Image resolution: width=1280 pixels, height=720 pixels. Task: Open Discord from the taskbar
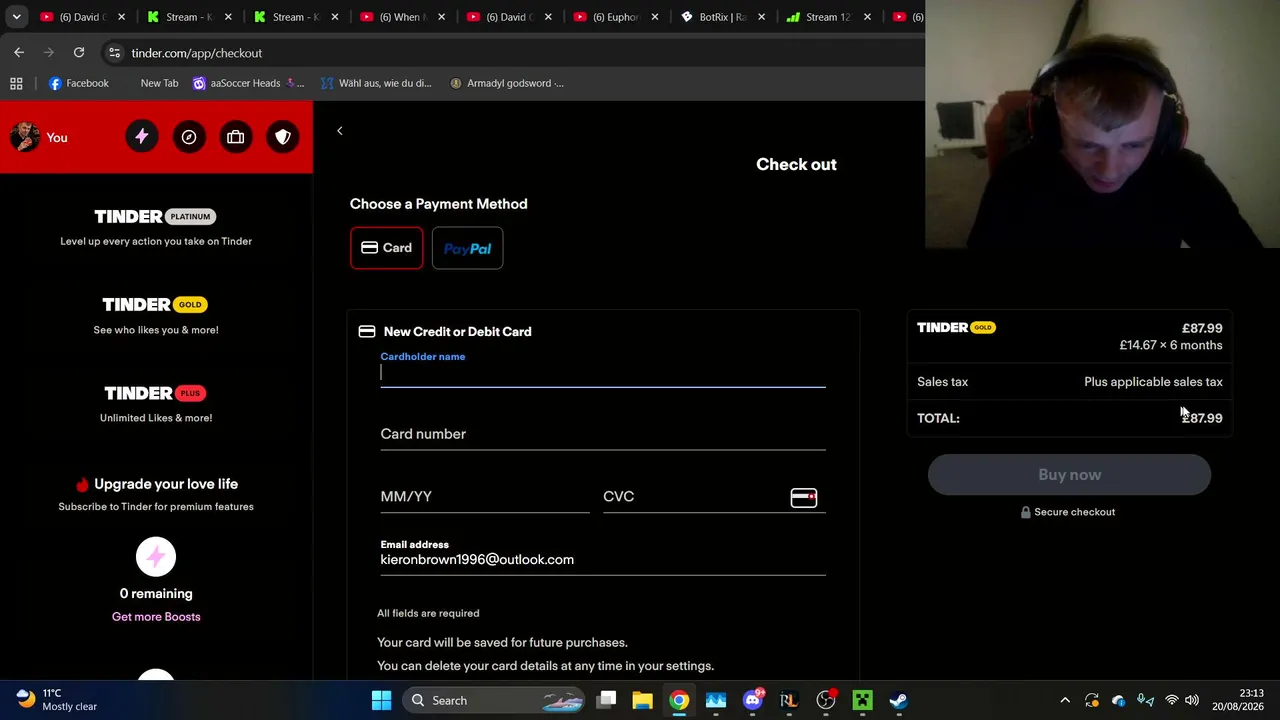click(753, 700)
